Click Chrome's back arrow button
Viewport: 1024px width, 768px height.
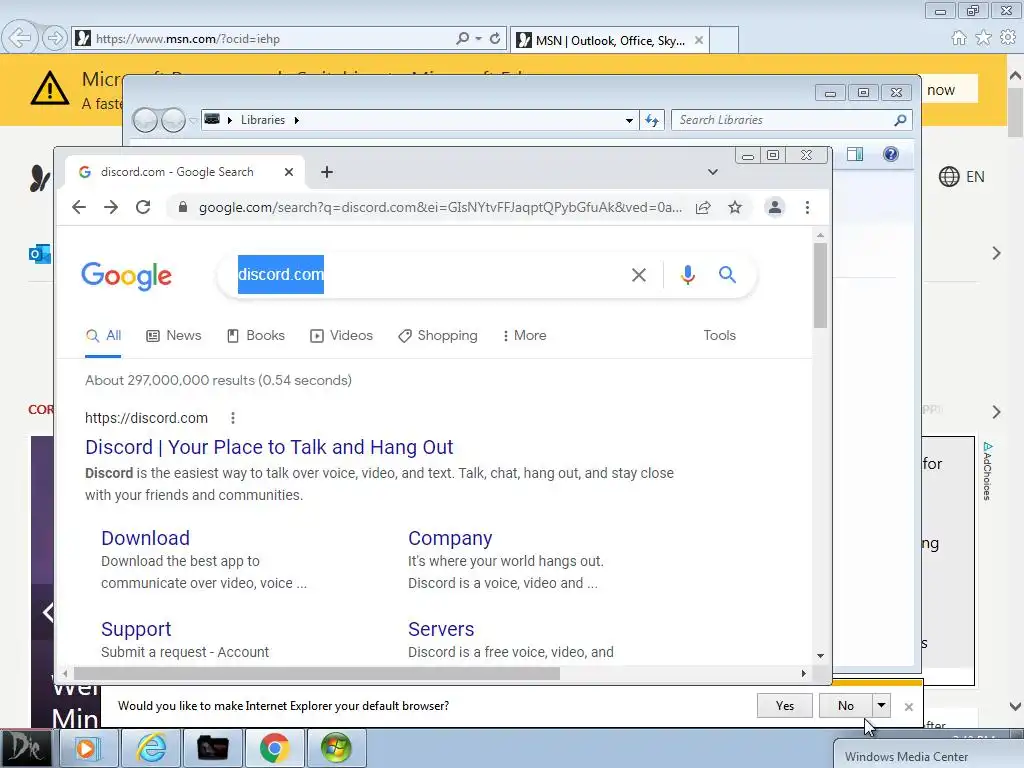point(78,207)
